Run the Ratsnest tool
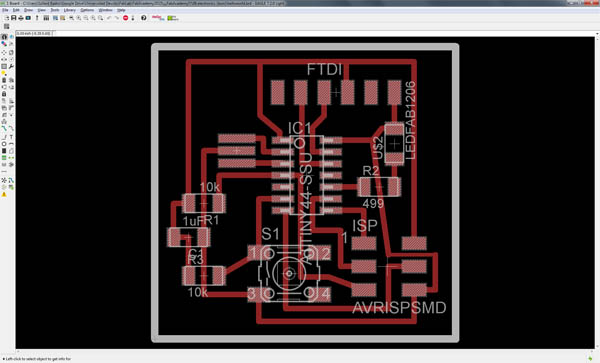600x363 pixels. point(4,180)
